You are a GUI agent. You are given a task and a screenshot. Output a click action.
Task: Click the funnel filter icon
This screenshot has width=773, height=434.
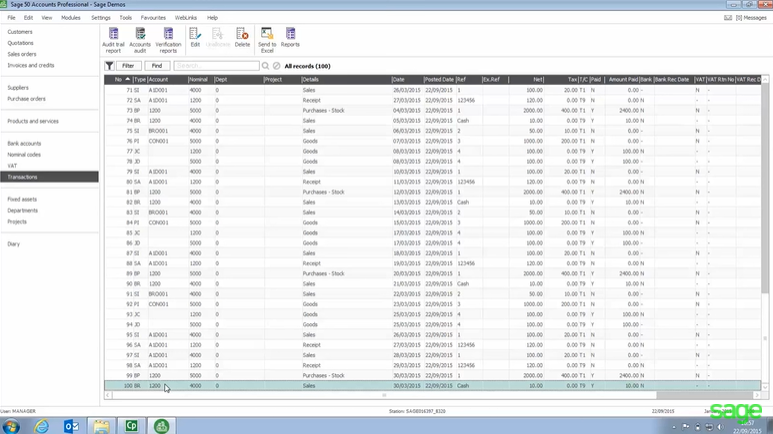[x=109, y=66]
